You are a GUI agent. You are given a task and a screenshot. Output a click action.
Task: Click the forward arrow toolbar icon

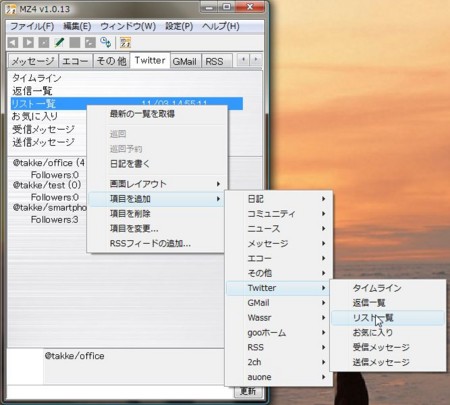[x=28, y=43]
